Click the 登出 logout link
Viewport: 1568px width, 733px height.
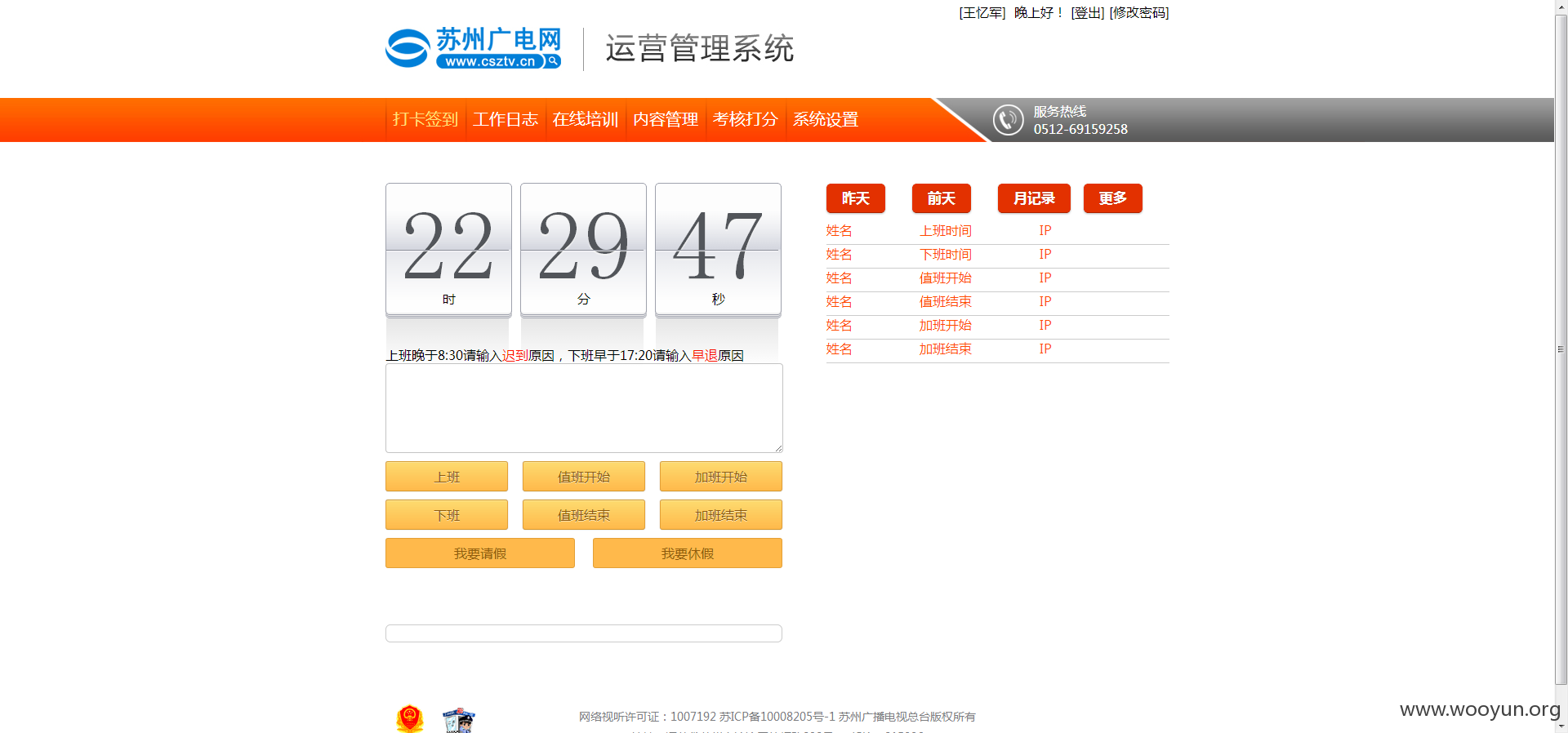click(x=1088, y=13)
